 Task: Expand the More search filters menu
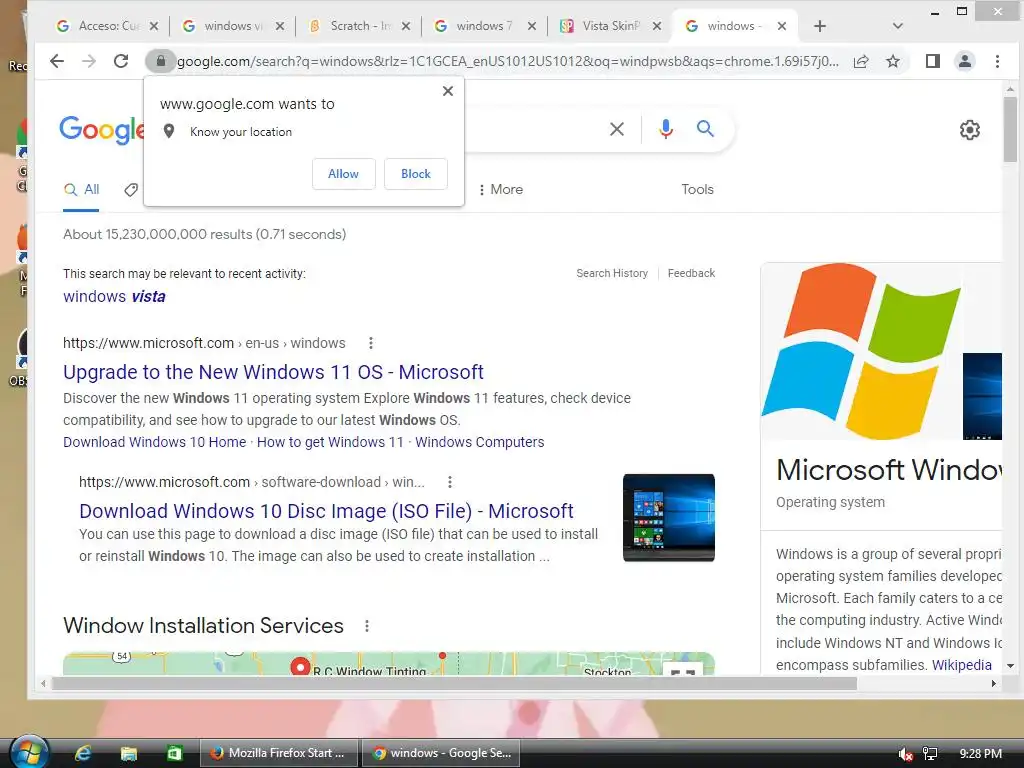pyautogui.click(x=501, y=189)
